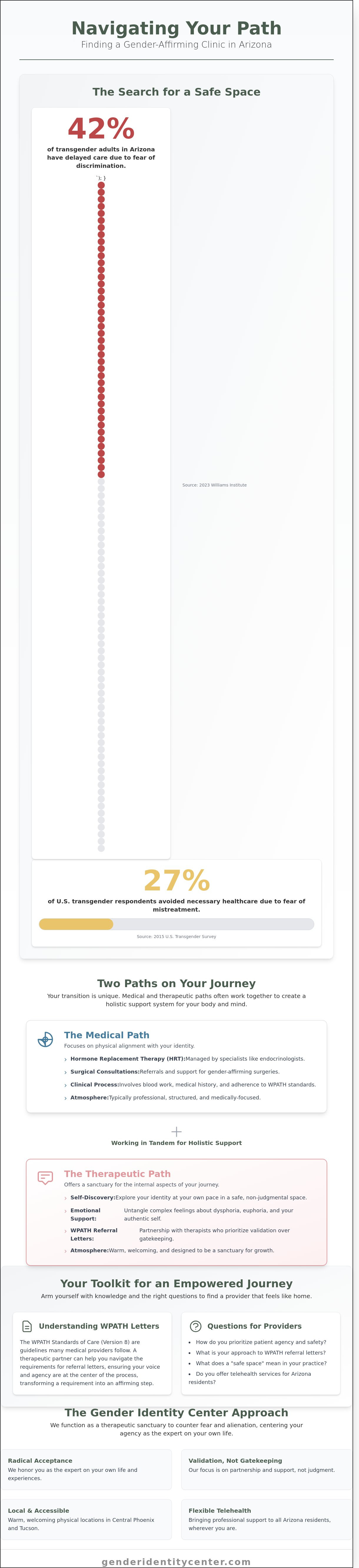The image size is (359, 1568).
Task: Click the plus icon above Working in Tandem
Action: (176, 1131)
